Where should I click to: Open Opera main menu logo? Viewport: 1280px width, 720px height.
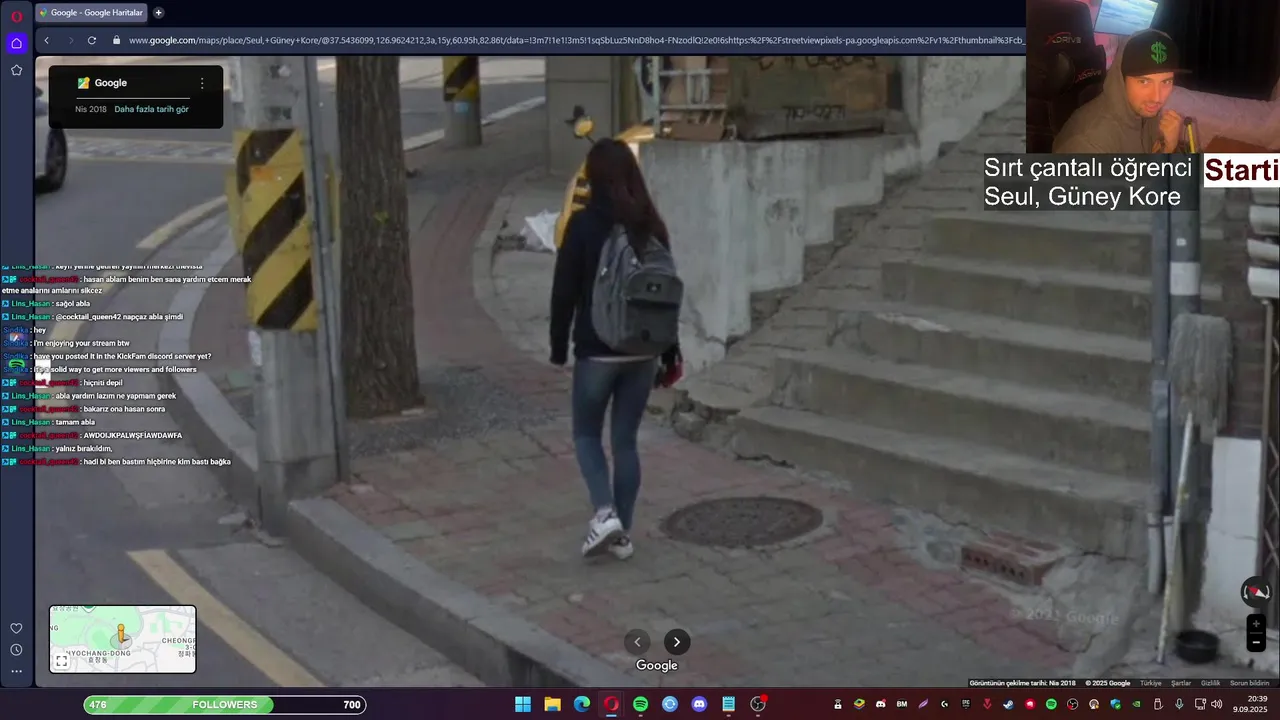16,16
